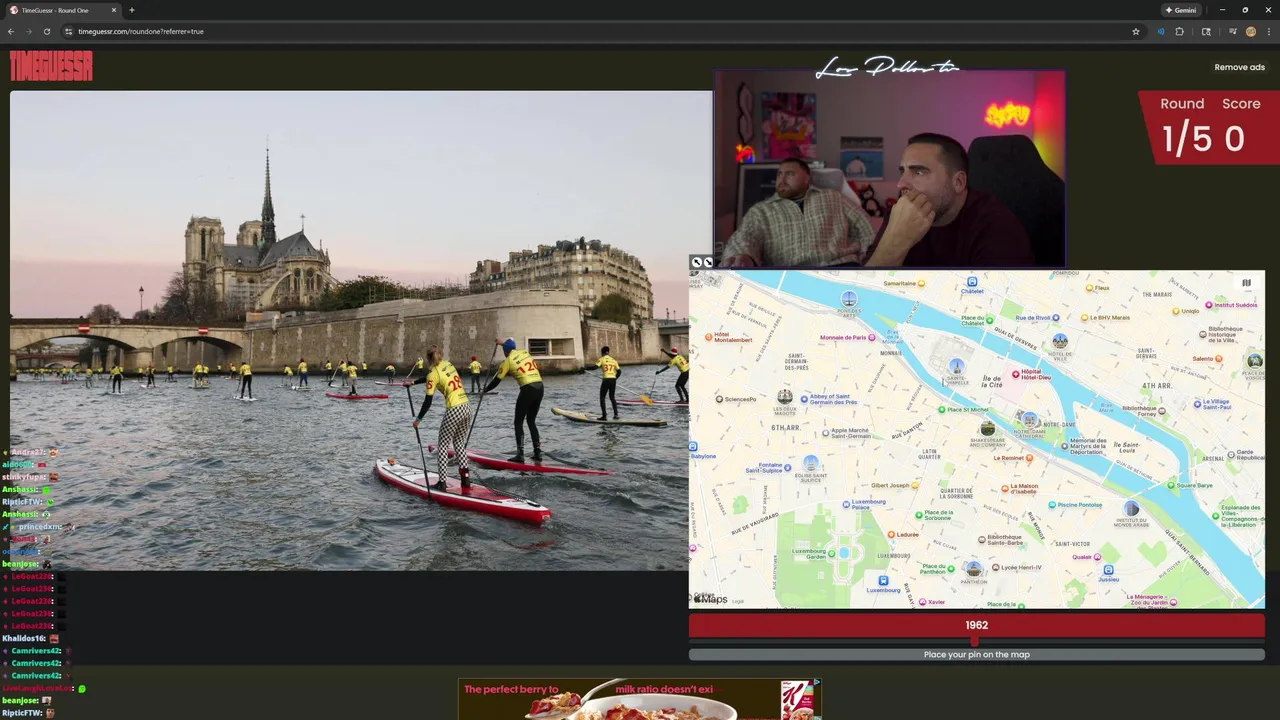Reload the TimeGuessr page
The height and width of the screenshot is (720, 1280).
click(x=46, y=31)
